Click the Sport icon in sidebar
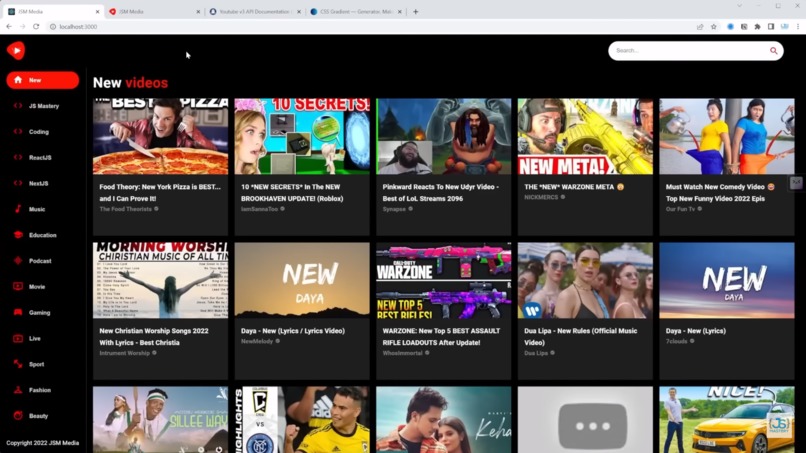This screenshot has height=453, width=806. (x=18, y=364)
